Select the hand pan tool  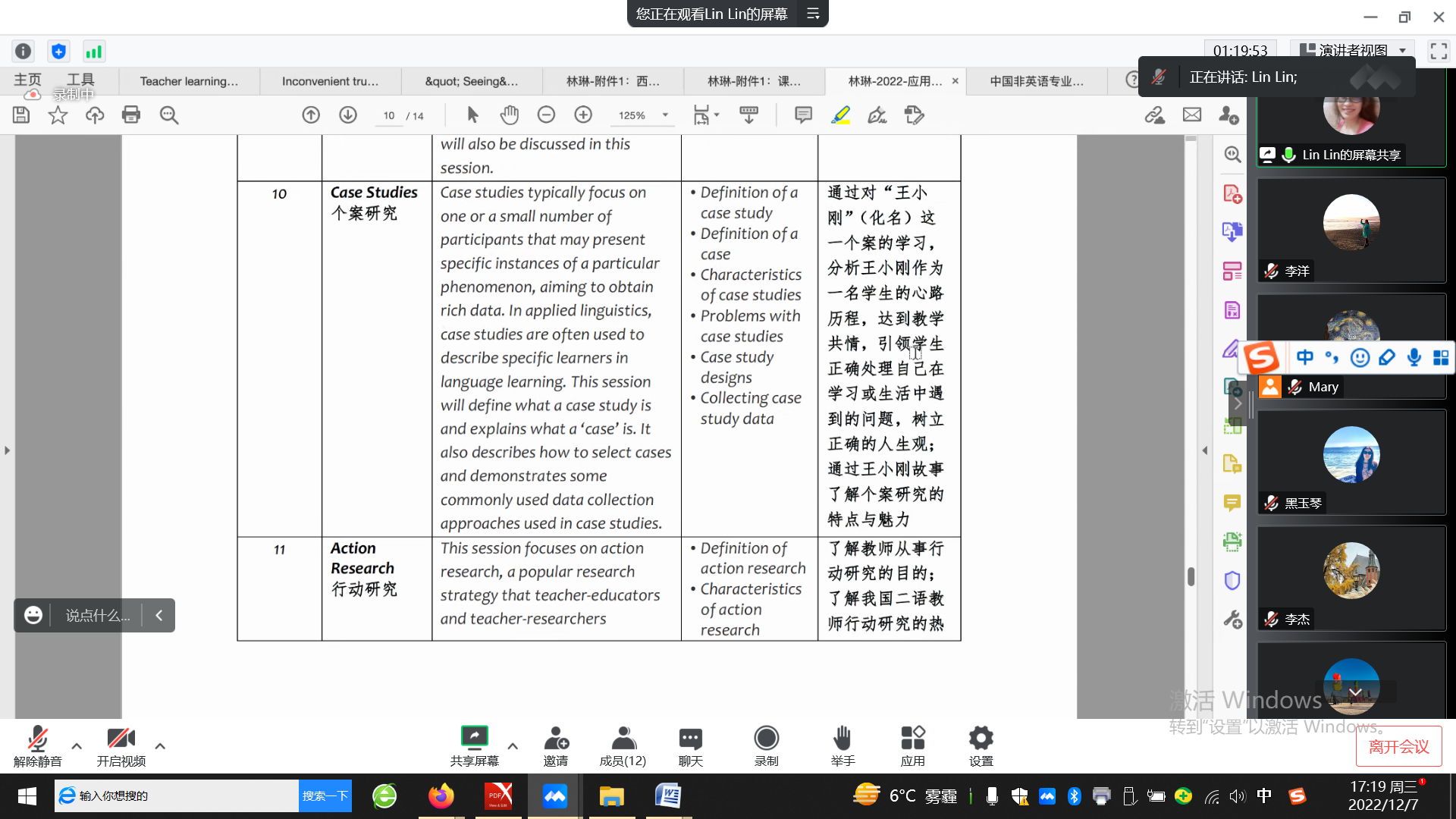click(510, 115)
